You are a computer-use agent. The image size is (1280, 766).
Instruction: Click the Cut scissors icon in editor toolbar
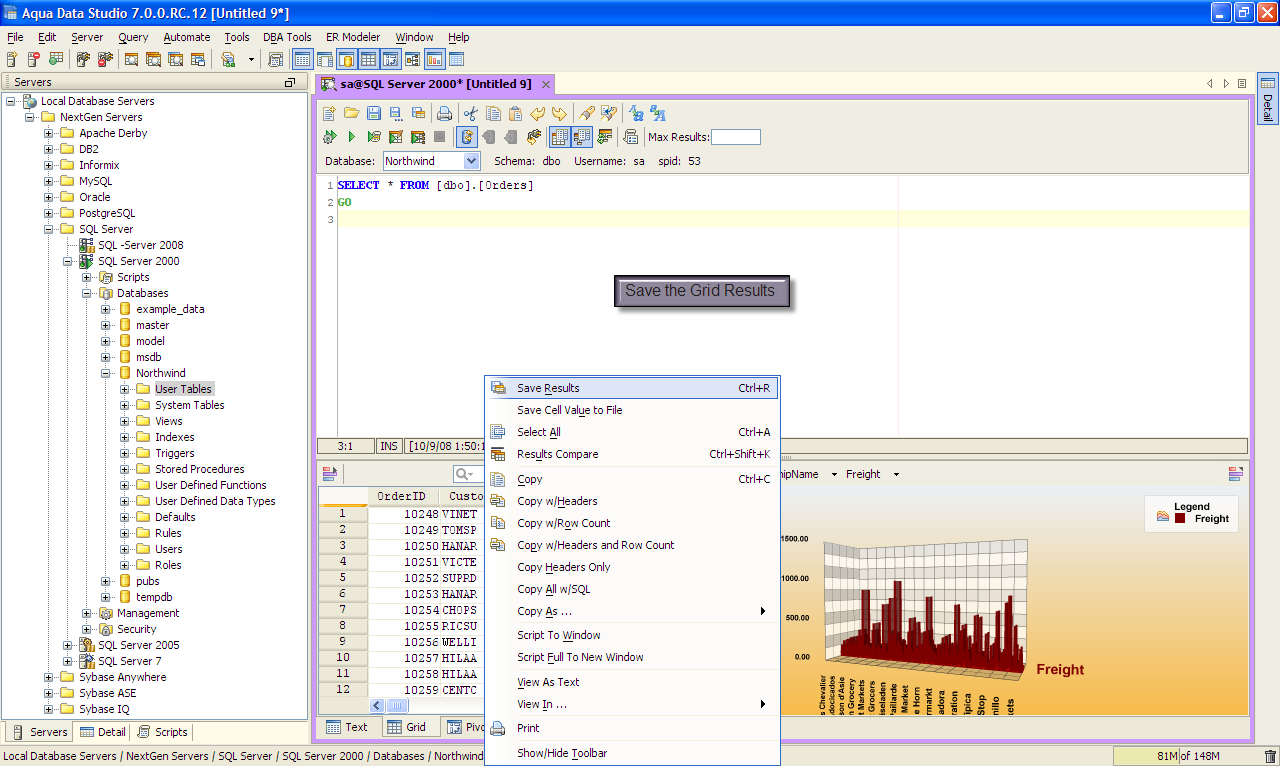point(470,113)
